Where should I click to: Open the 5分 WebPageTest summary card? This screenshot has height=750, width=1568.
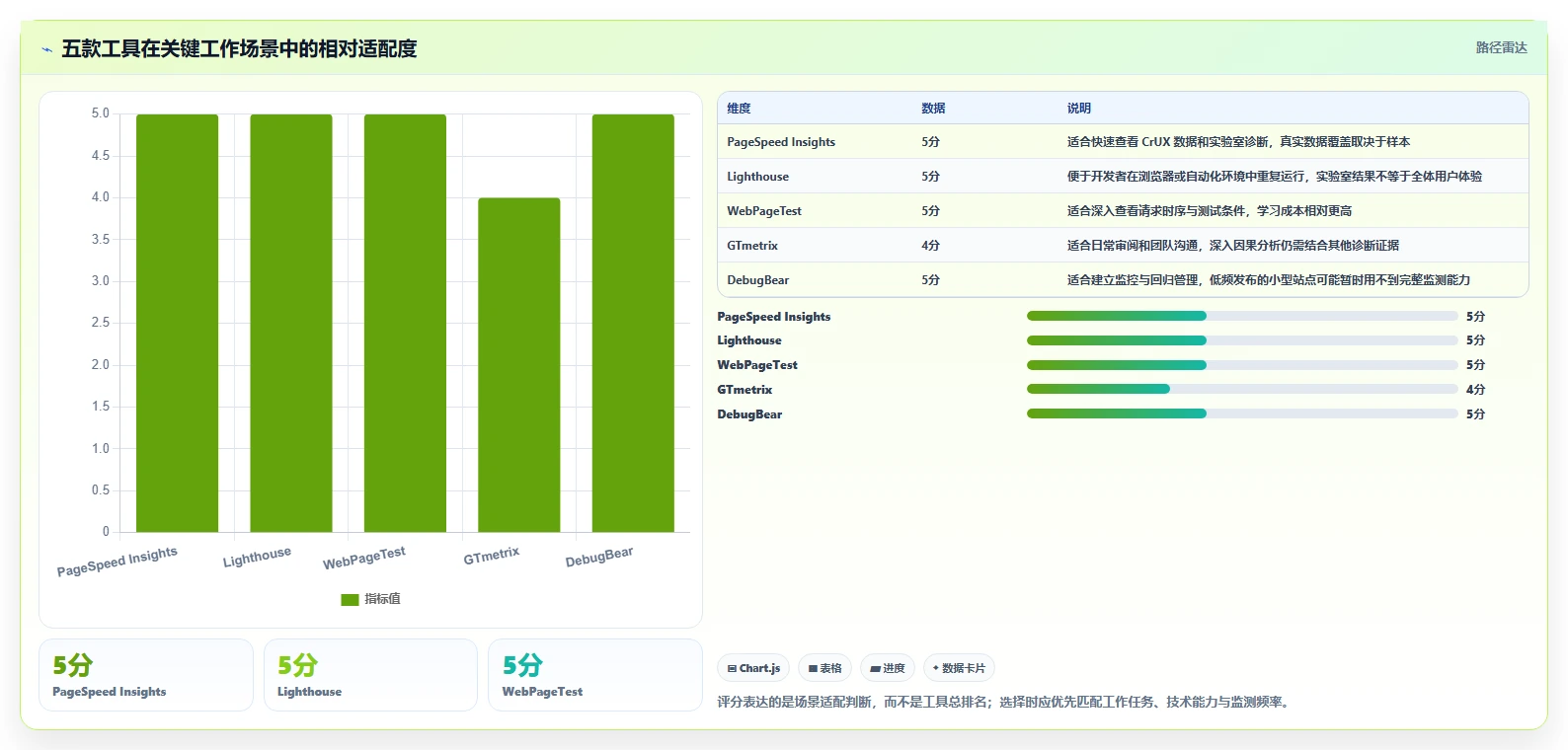pos(595,675)
